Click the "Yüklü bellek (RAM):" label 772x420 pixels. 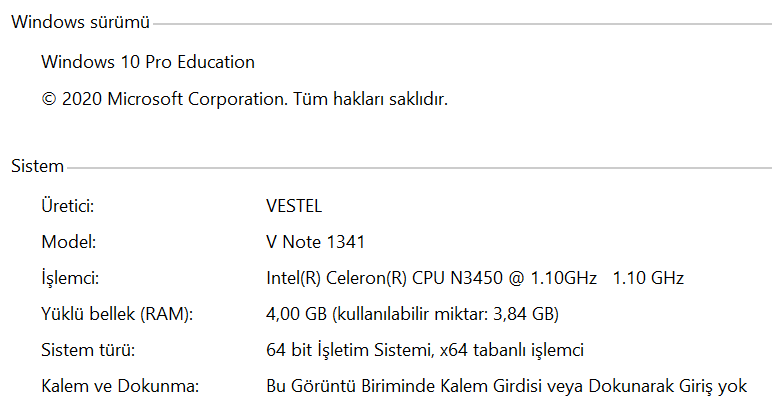point(116,314)
